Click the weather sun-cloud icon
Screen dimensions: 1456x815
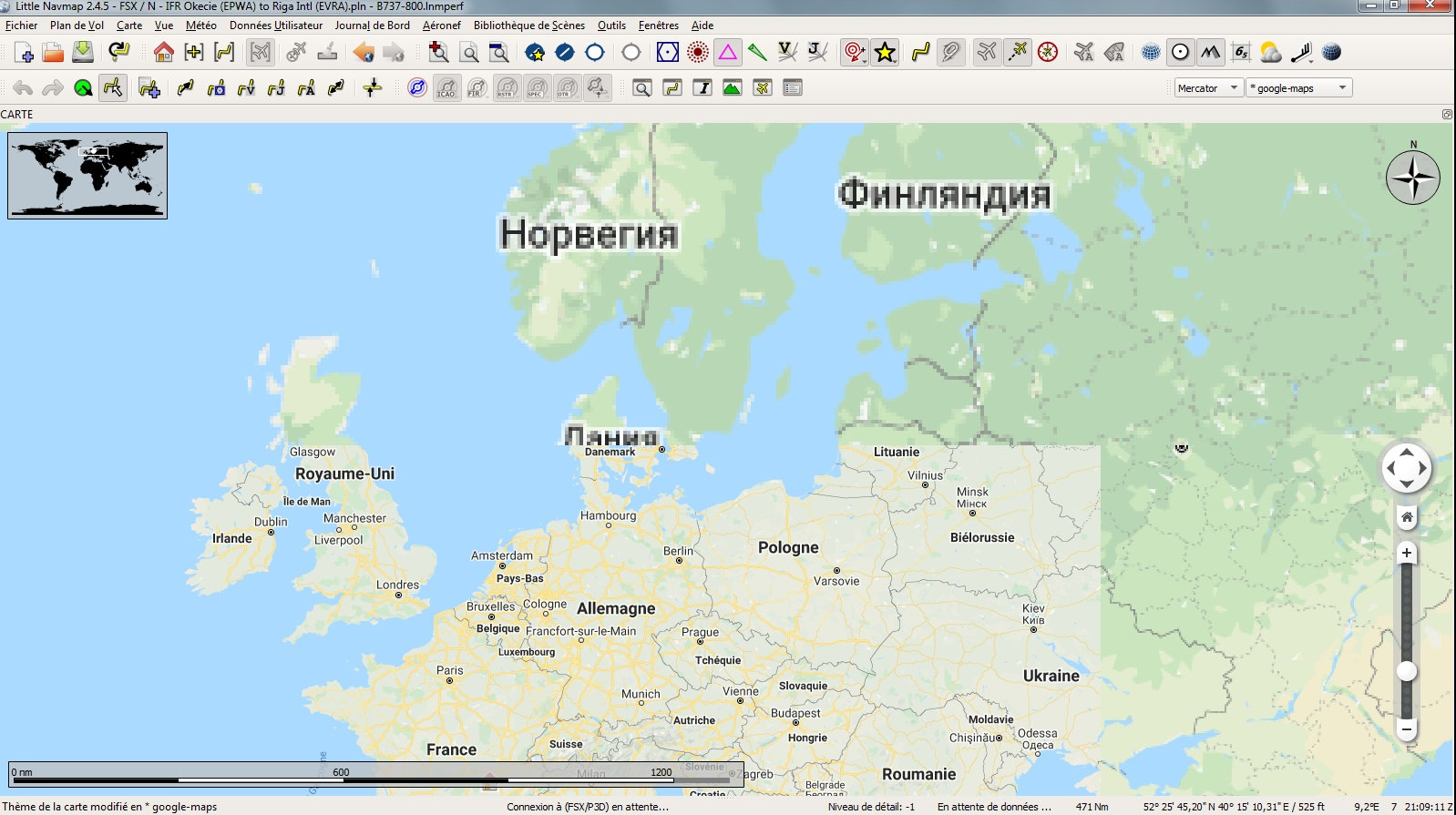tap(1270, 52)
